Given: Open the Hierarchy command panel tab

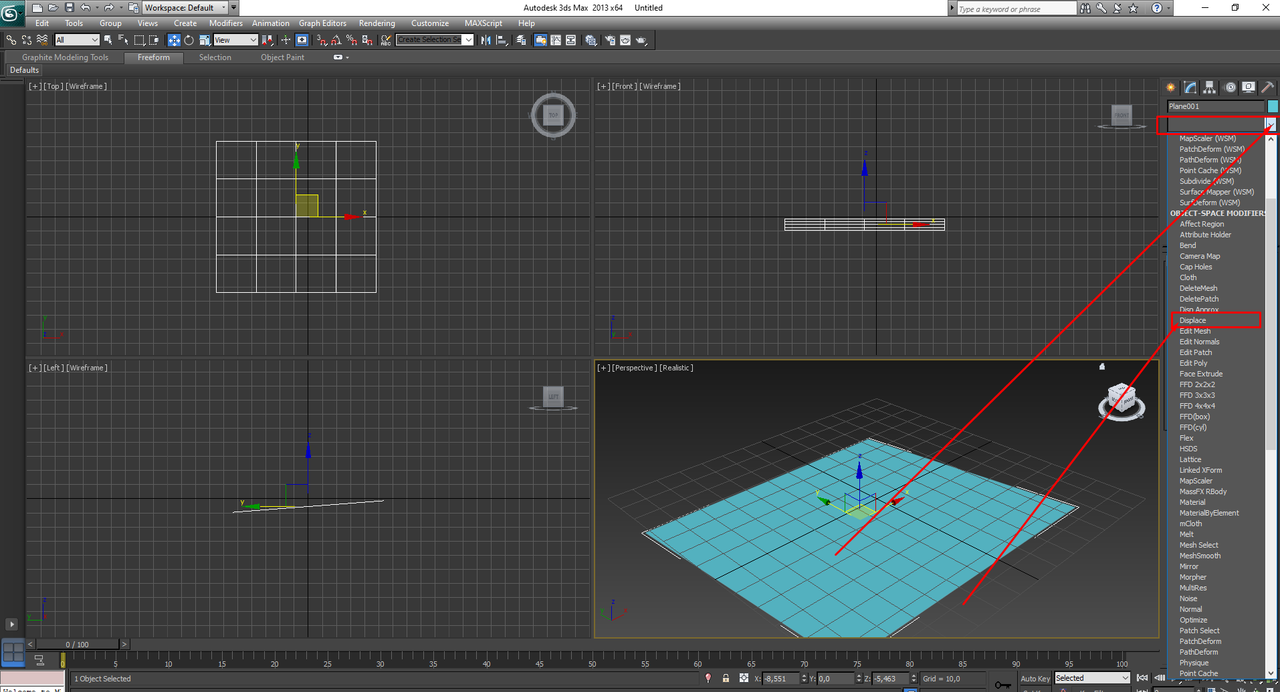Looking at the screenshot, I should tap(1210, 87).
